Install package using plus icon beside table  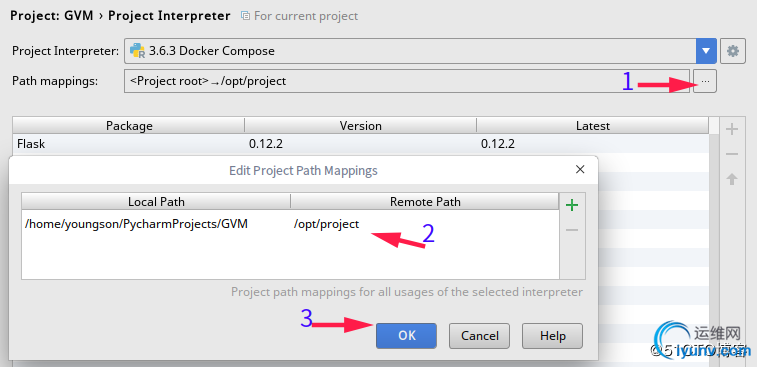click(x=732, y=129)
